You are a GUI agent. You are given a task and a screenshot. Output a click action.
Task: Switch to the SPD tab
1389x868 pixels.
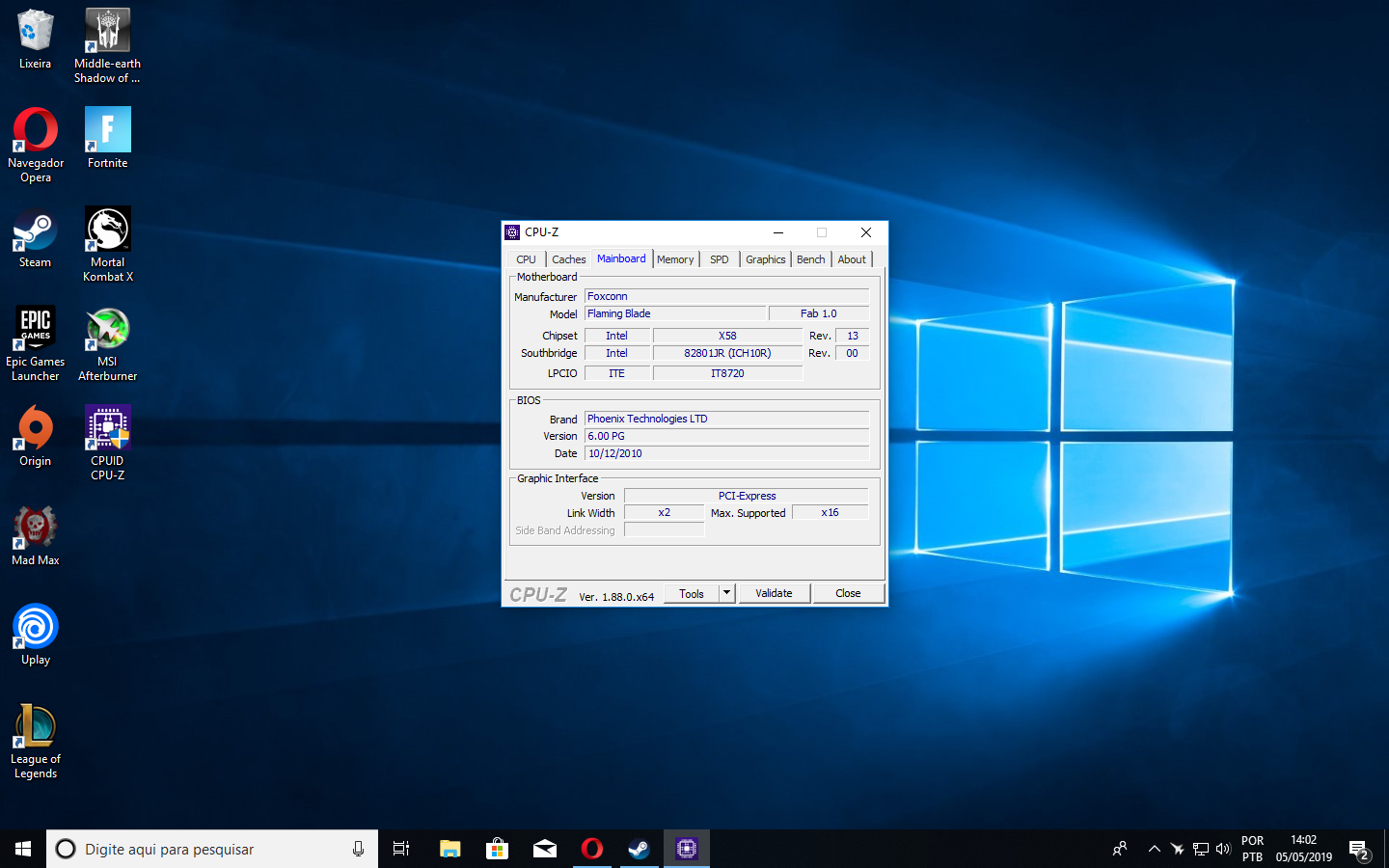coord(720,259)
